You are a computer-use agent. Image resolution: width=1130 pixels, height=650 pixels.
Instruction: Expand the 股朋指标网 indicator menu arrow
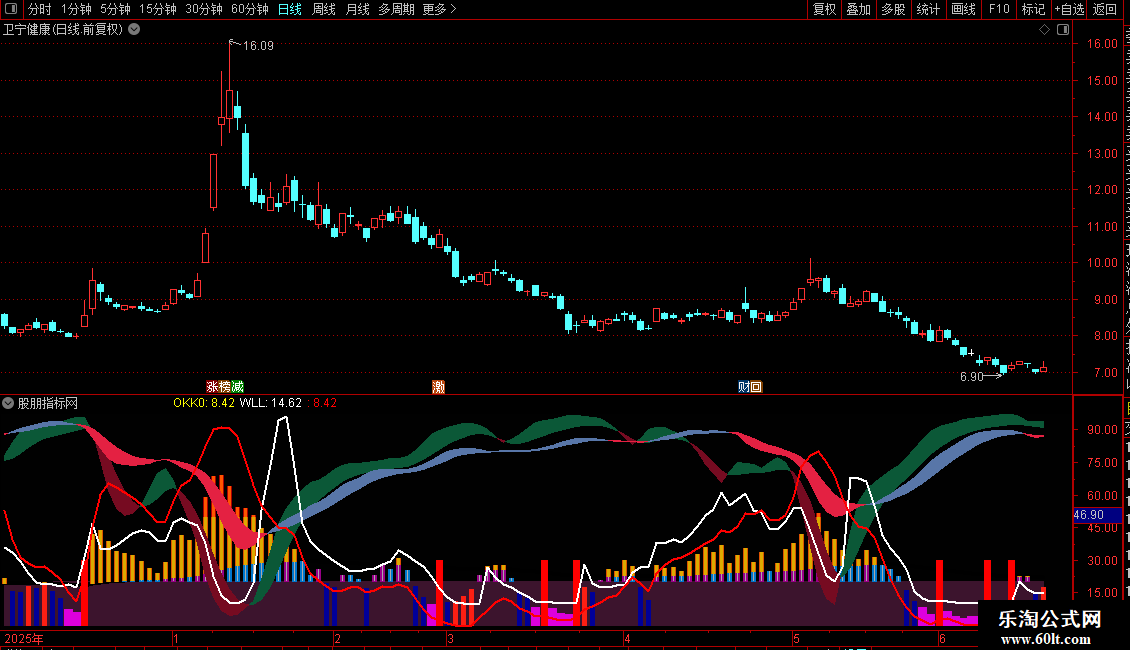8,403
